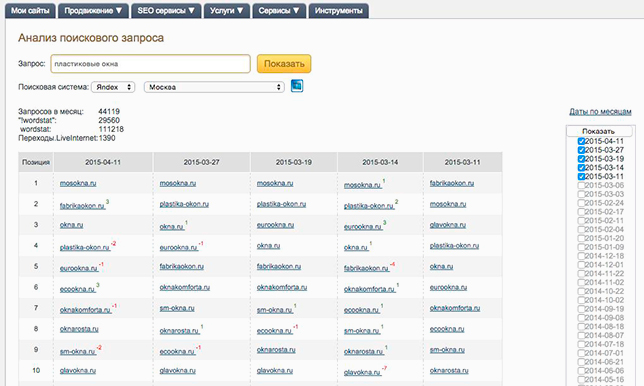Viewport: 644px width, 386px height.
Task: Focus the Запрос search query field
Action: tap(150, 64)
